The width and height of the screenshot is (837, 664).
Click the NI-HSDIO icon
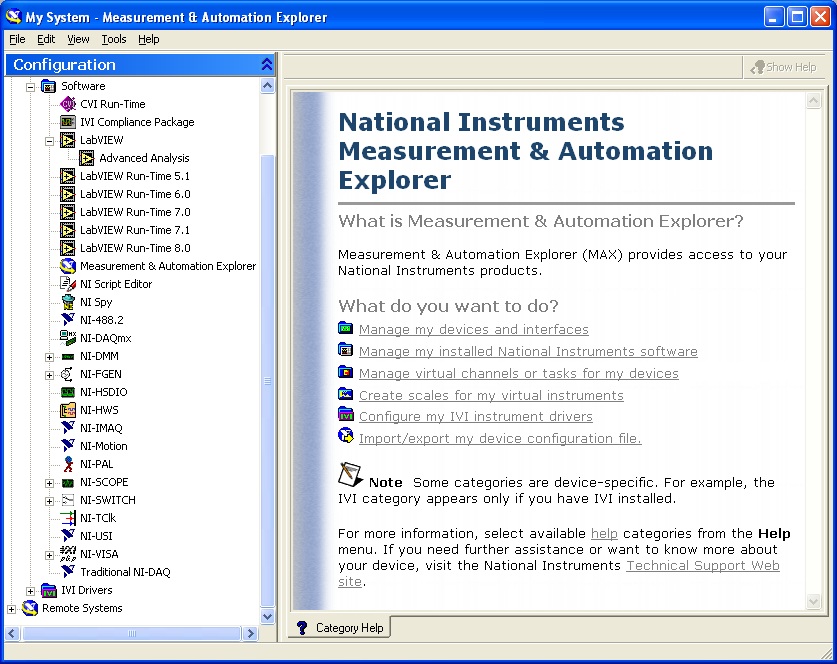[68, 392]
